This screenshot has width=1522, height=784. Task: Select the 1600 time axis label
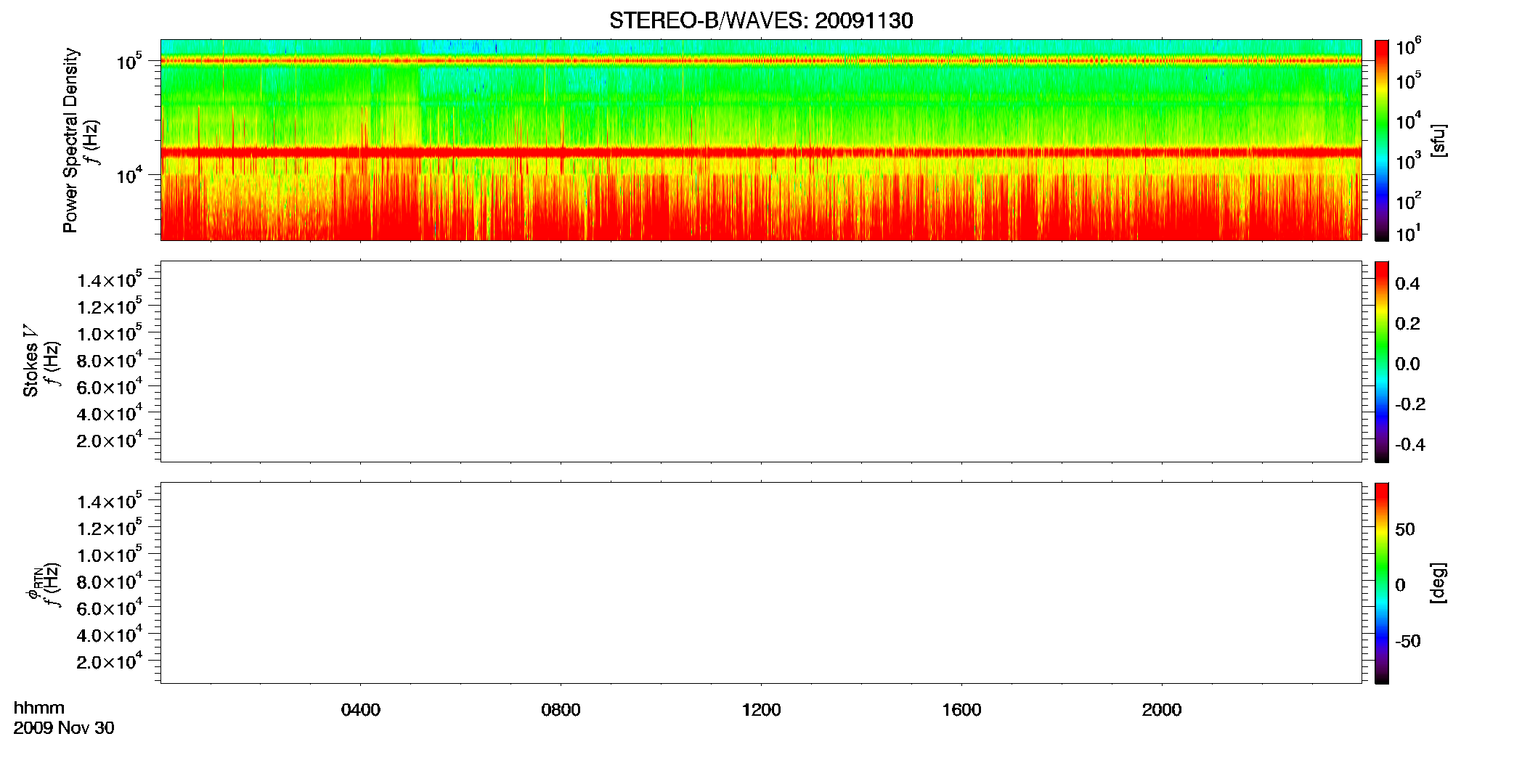pyautogui.click(x=961, y=710)
